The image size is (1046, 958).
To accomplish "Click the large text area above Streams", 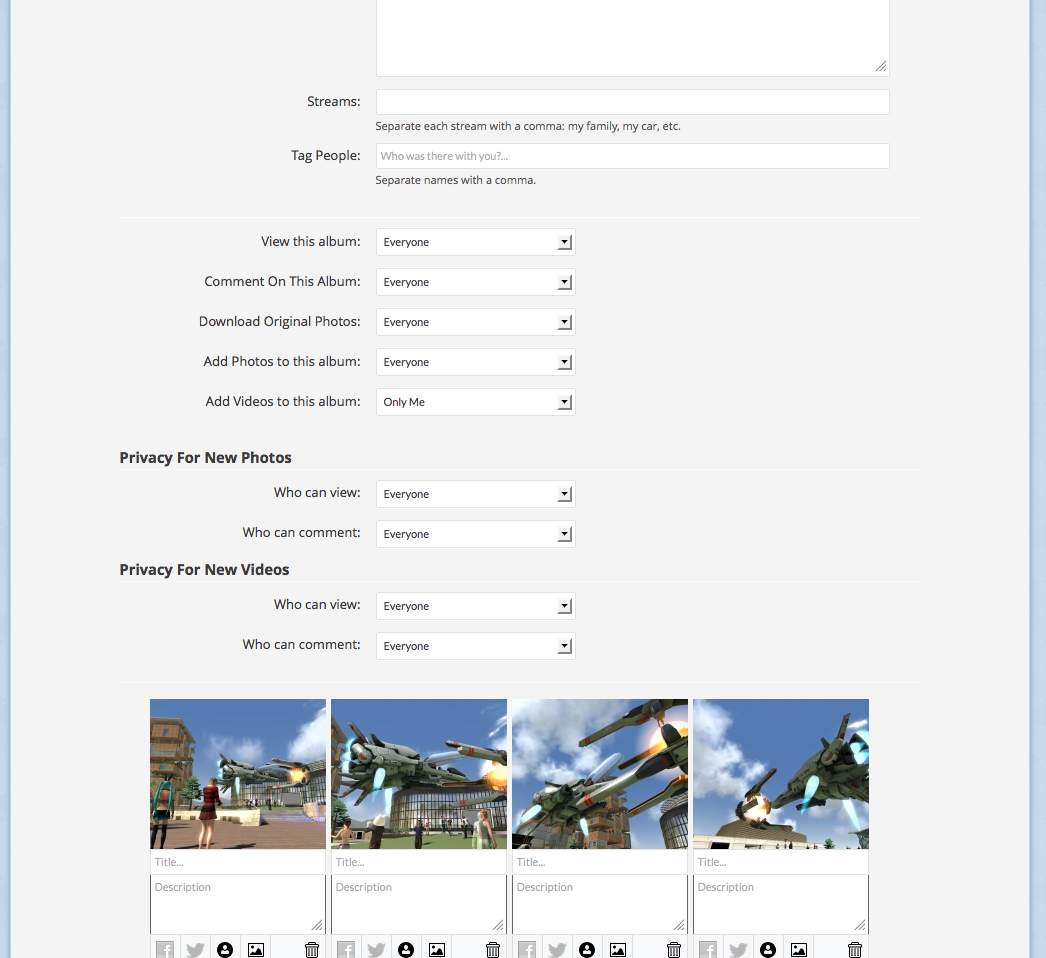I will tap(632, 37).
